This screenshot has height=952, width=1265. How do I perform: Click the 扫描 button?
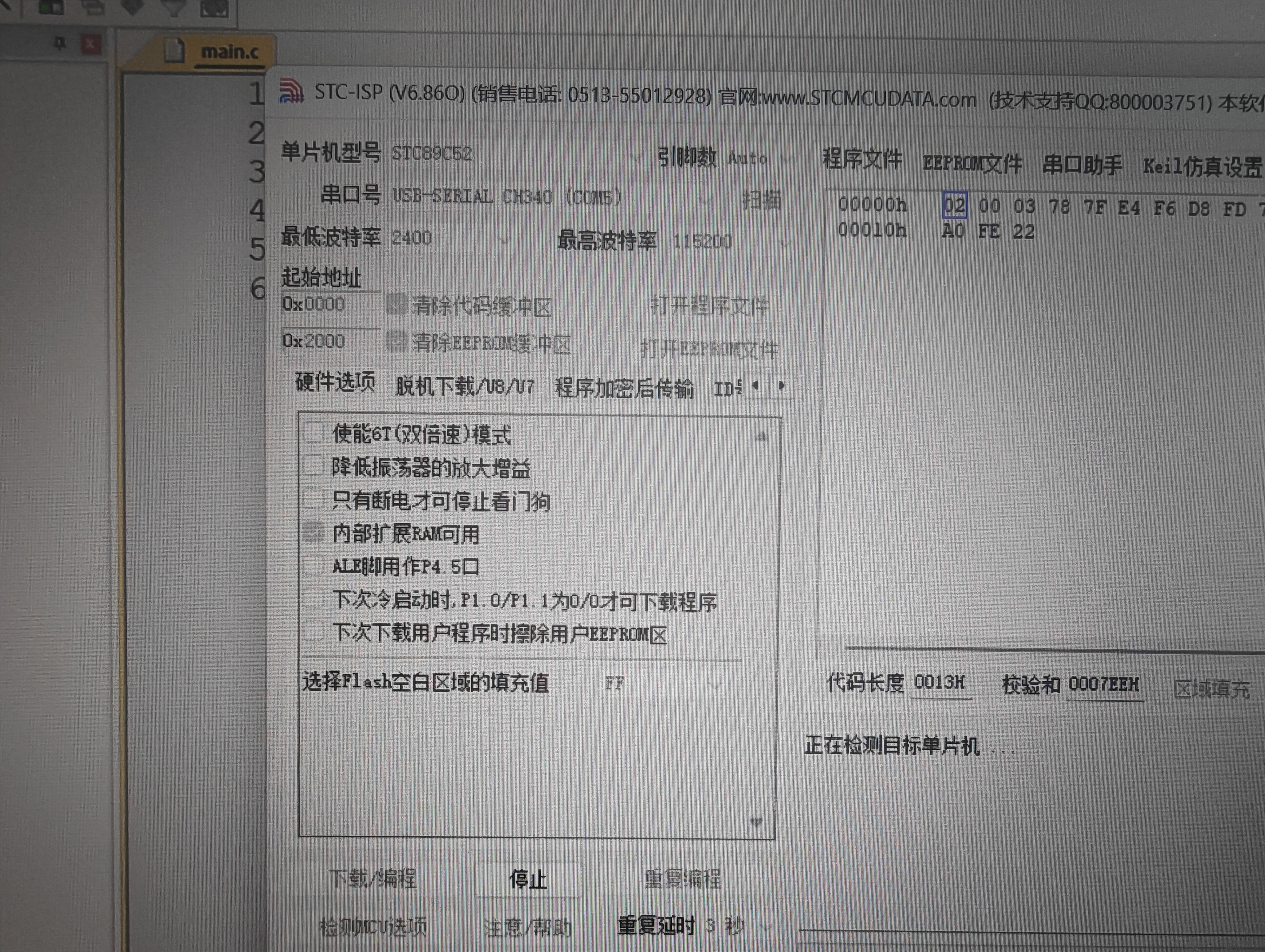pos(761,200)
